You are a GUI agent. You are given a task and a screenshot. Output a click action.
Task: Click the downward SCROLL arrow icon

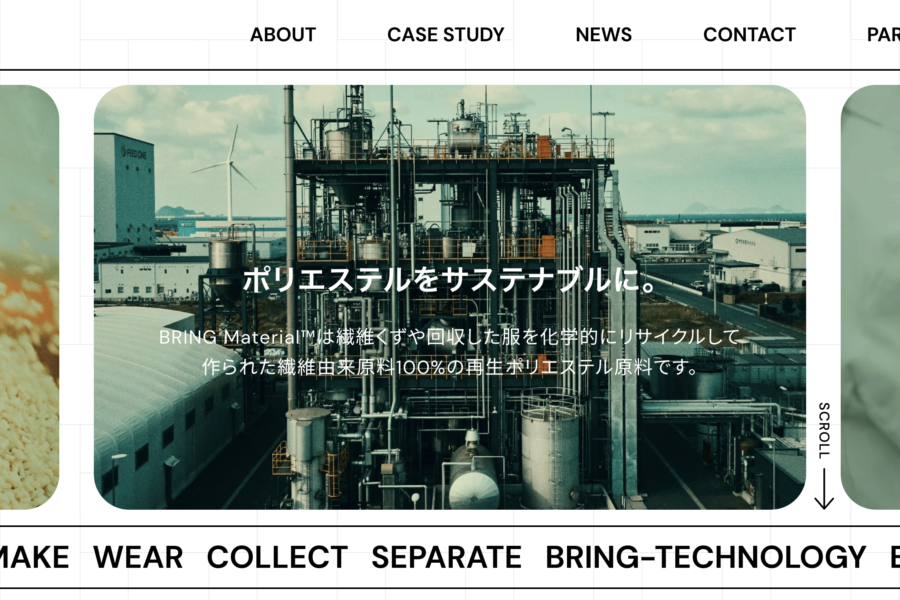point(823,489)
